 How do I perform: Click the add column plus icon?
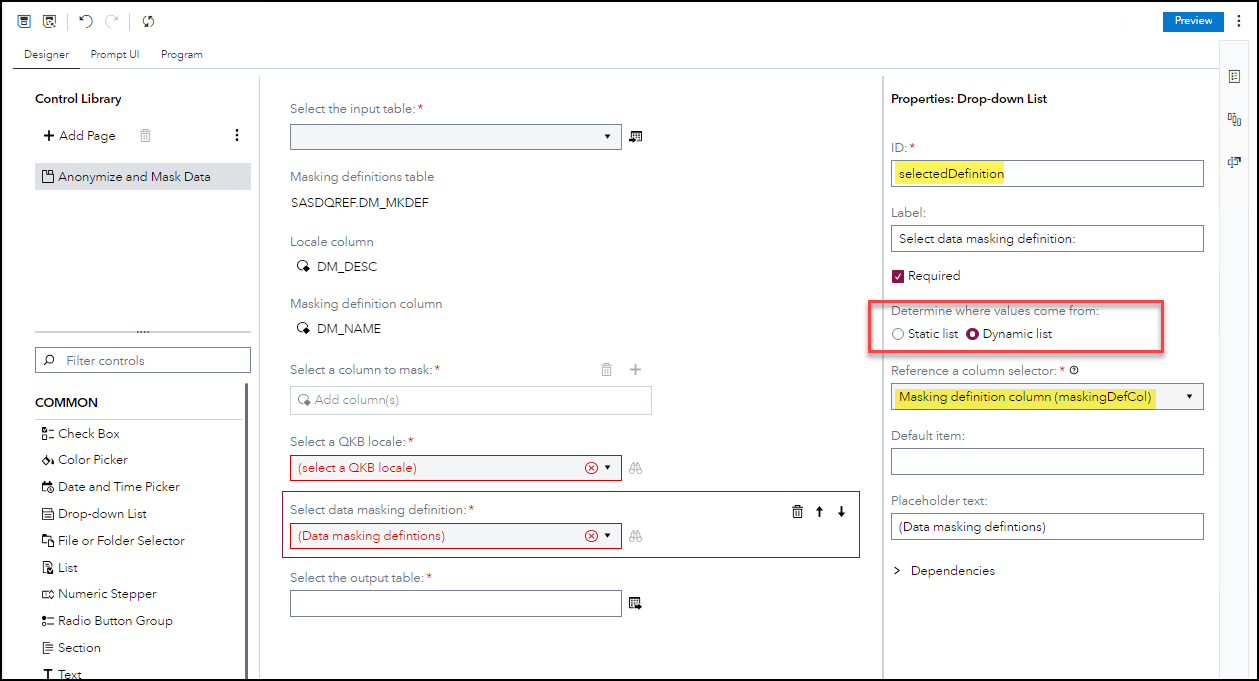click(x=635, y=369)
